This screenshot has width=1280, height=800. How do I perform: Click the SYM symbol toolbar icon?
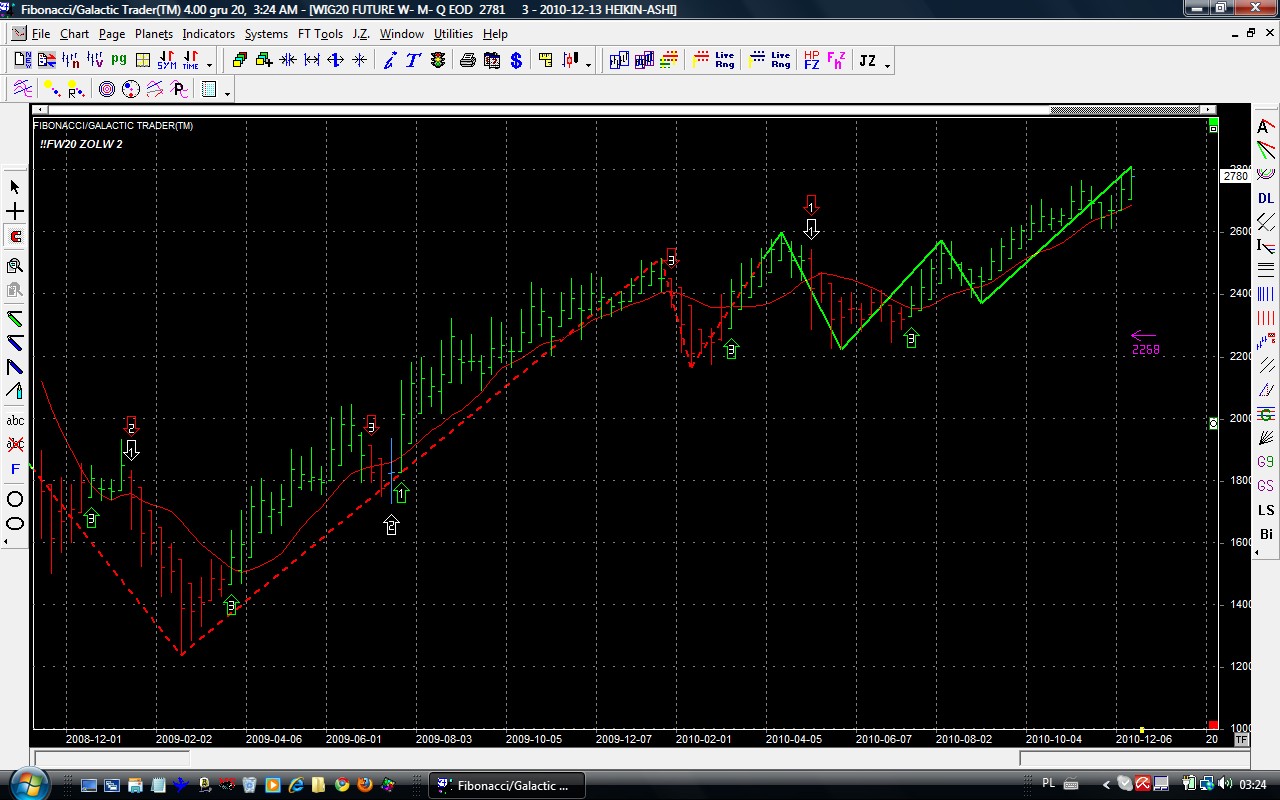point(166,61)
